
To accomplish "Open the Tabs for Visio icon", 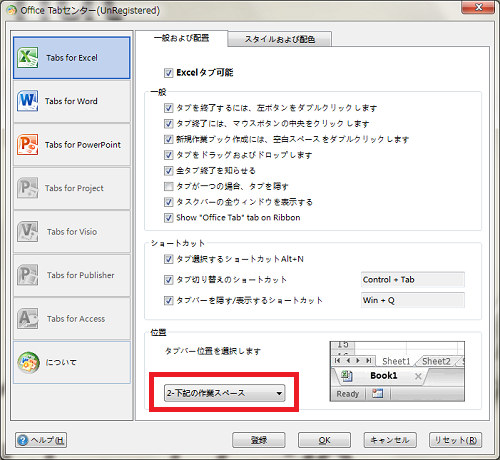I will point(28,232).
